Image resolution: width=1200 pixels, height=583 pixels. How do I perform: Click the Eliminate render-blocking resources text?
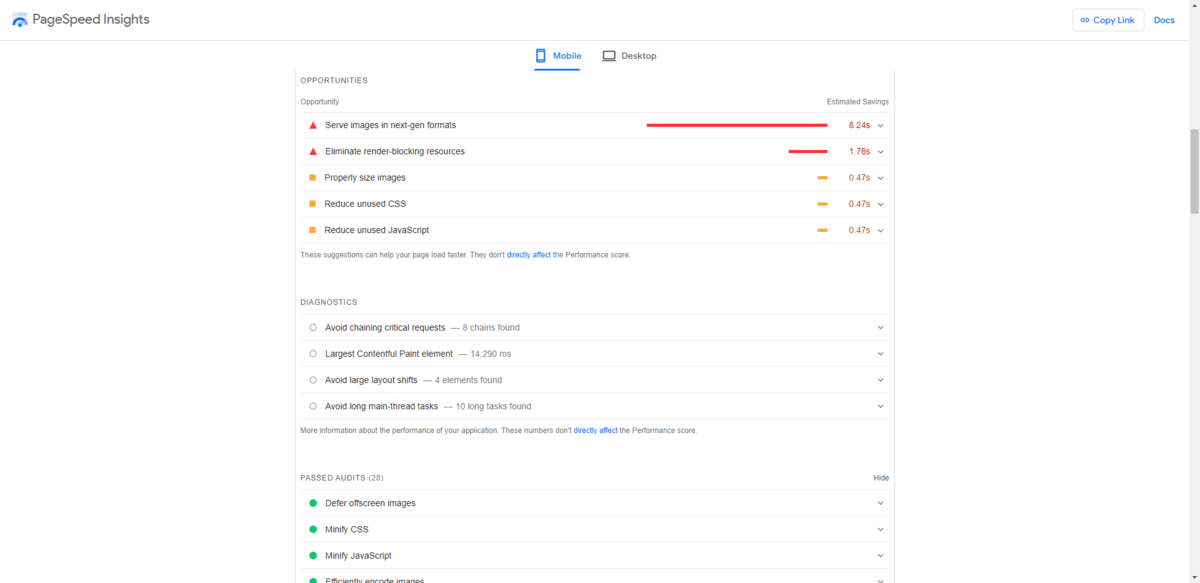click(x=395, y=151)
